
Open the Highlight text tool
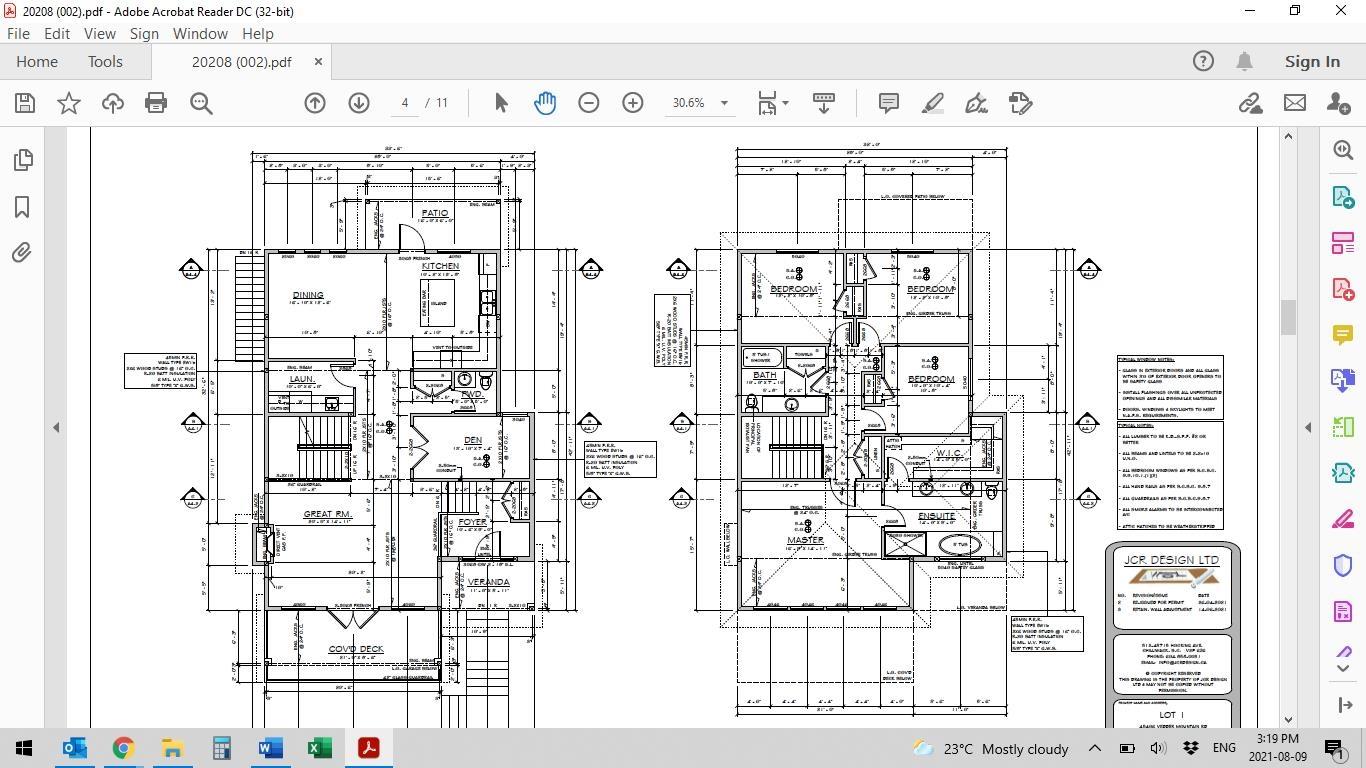(932, 103)
